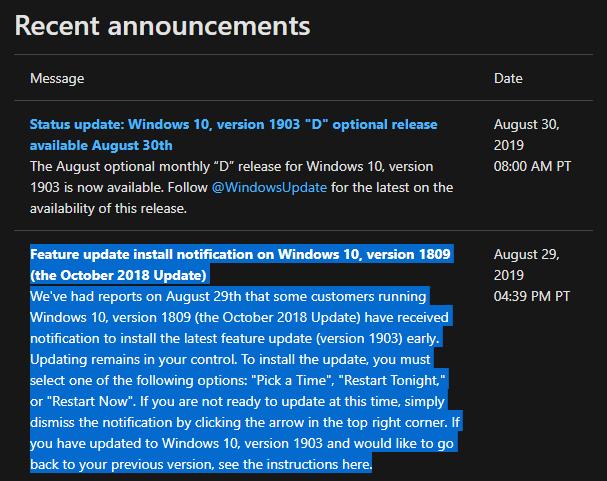Click the "here" link after "see the instructions"
Screen dimensions: 607x481
tap(355, 465)
